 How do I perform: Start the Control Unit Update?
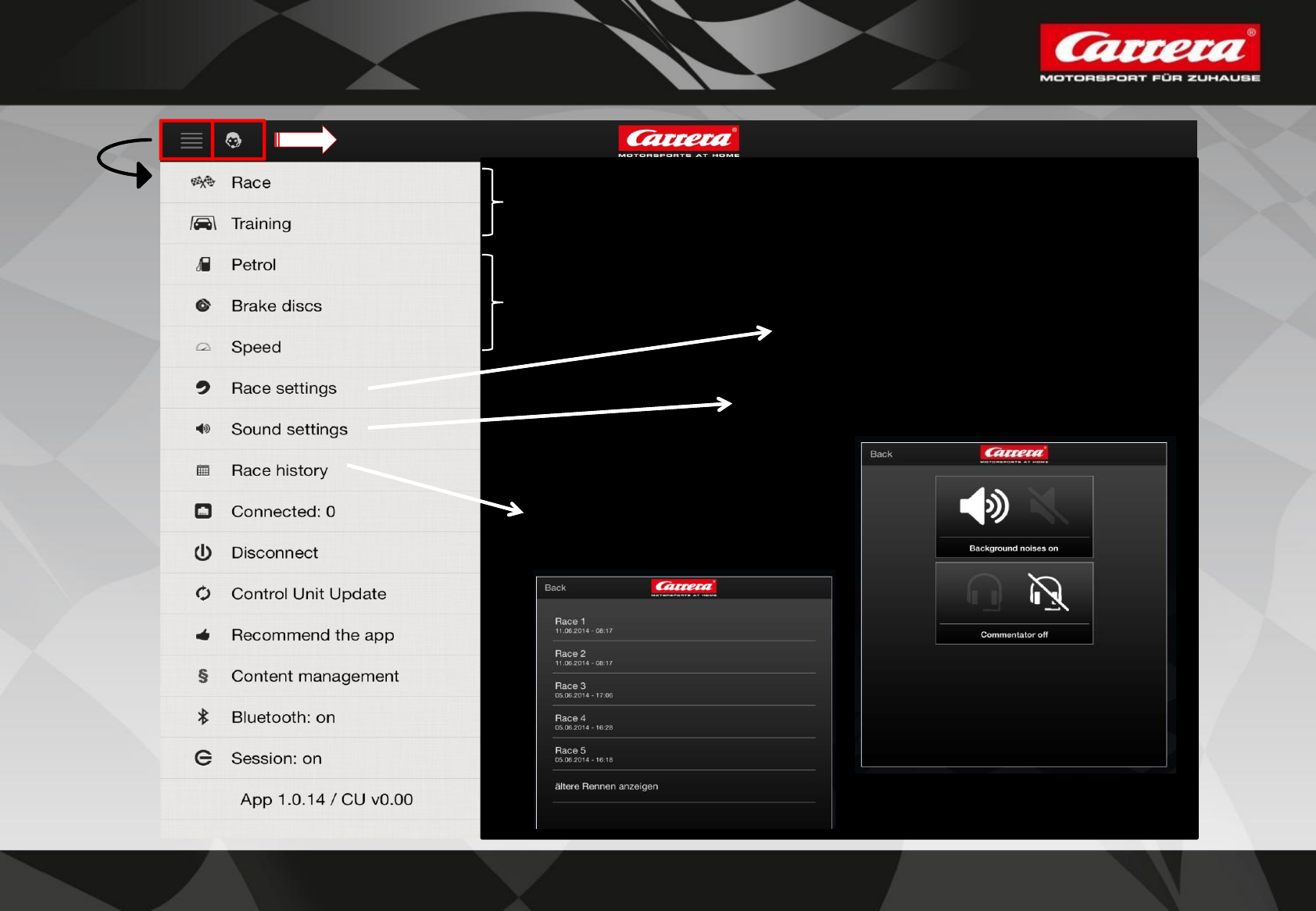(x=320, y=594)
